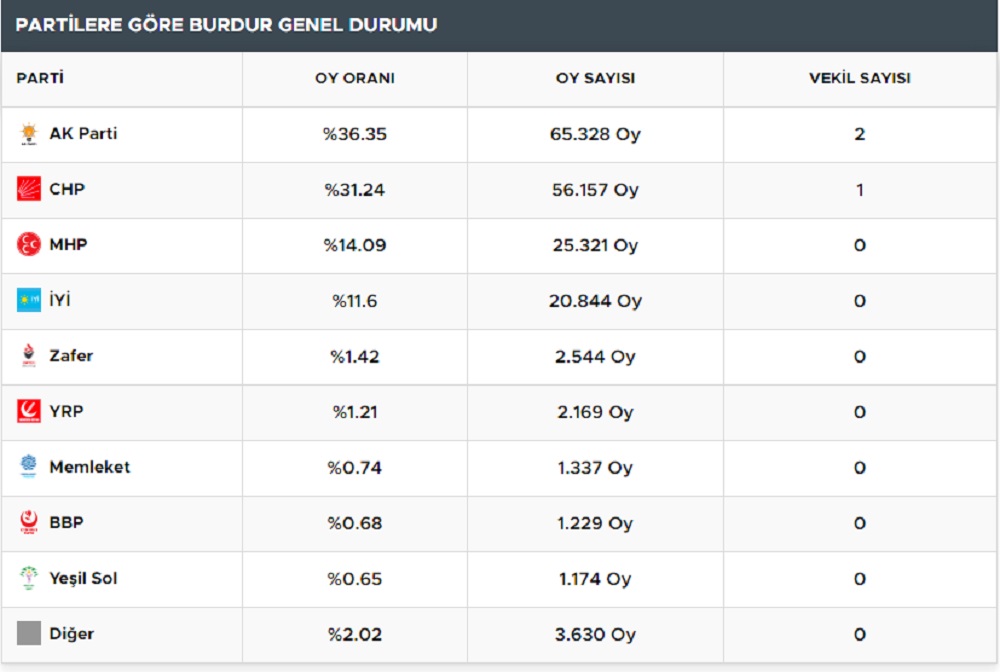Click Yeşil Sol's deputy count of 0
1000x672 pixels.
pos(860,579)
